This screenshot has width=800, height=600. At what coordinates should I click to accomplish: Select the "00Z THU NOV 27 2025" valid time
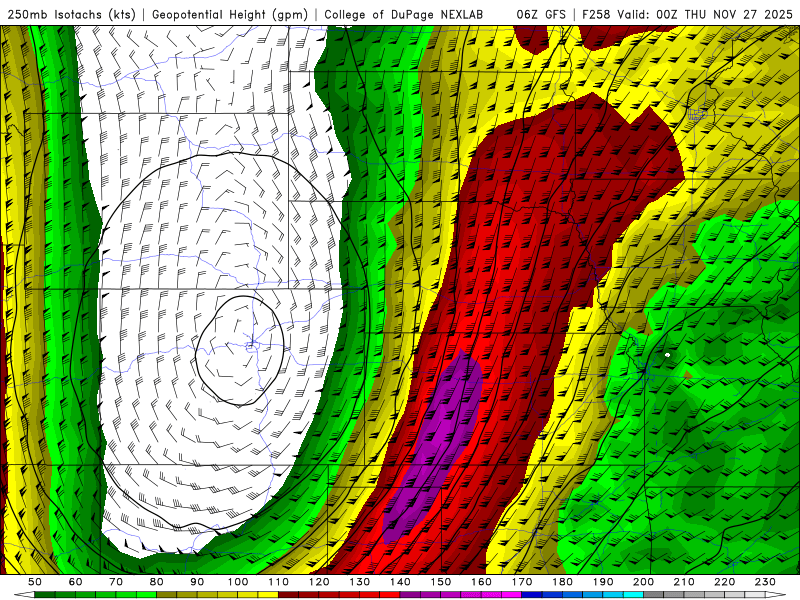pyautogui.click(x=724, y=14)
